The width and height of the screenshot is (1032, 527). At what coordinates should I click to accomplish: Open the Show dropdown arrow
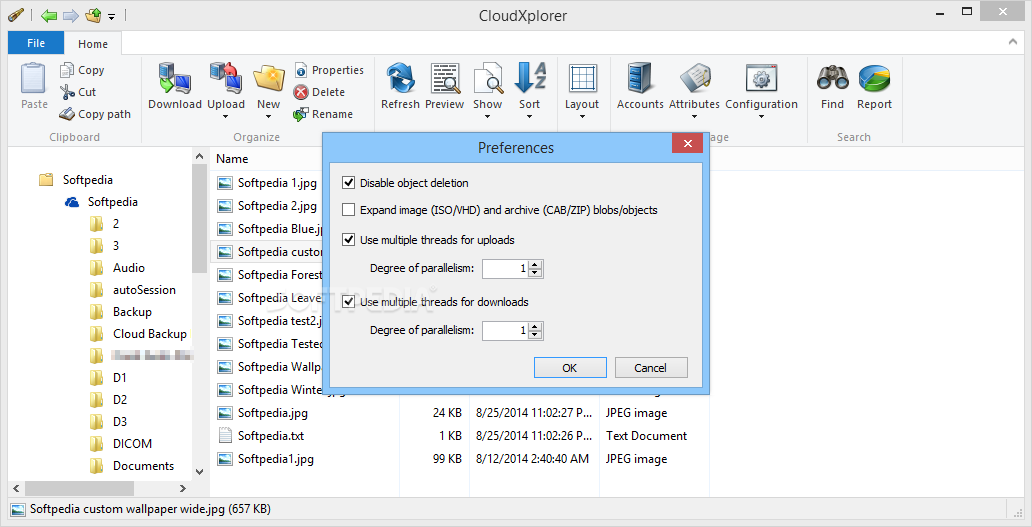(x=488, y=117)
